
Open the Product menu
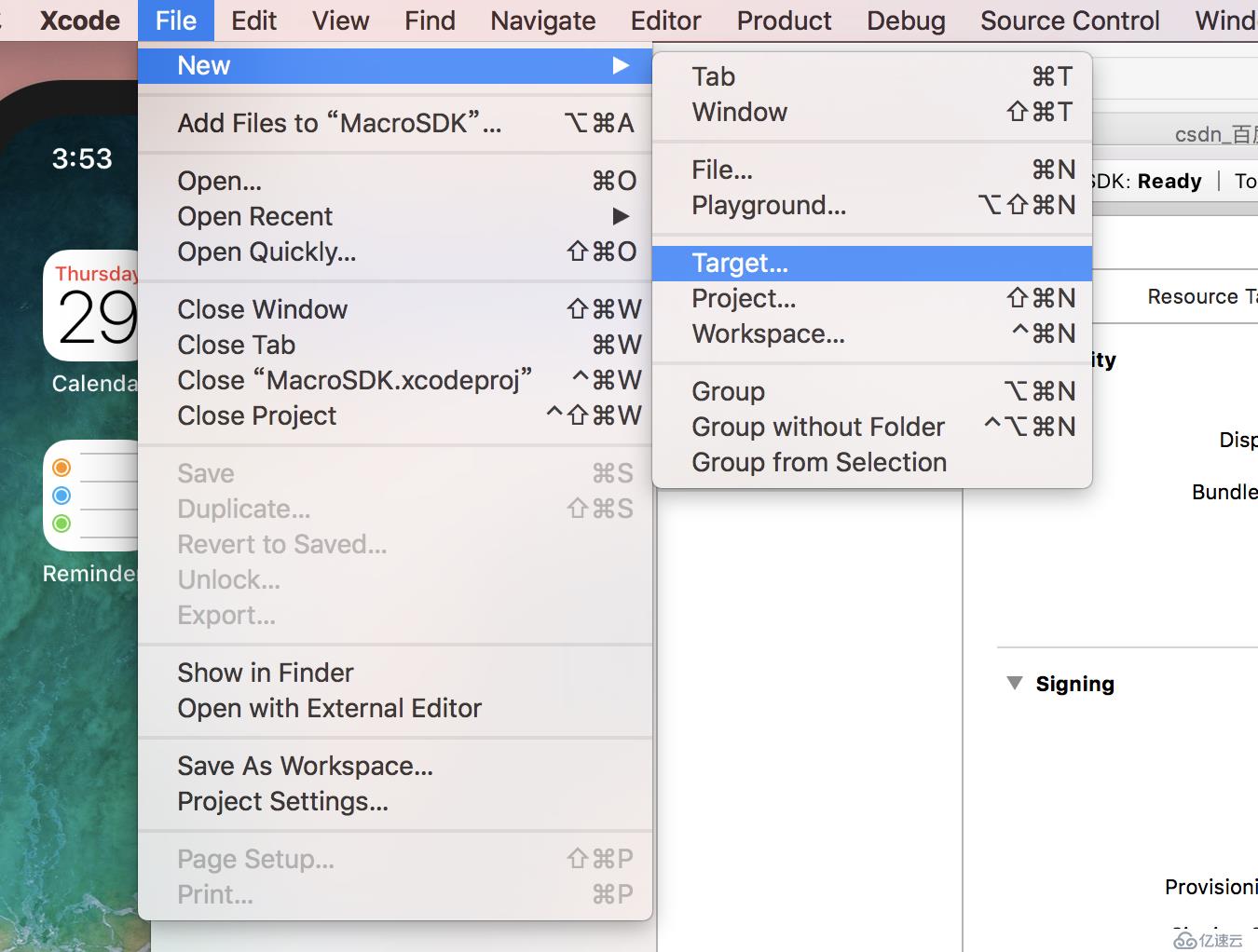784,20
